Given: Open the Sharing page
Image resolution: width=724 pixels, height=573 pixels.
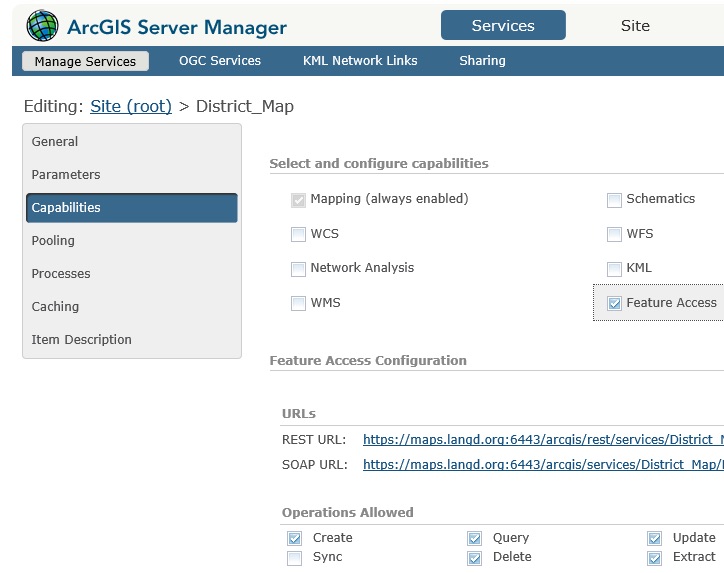Looking at the screenshot, I should click(x=483, y=60).
